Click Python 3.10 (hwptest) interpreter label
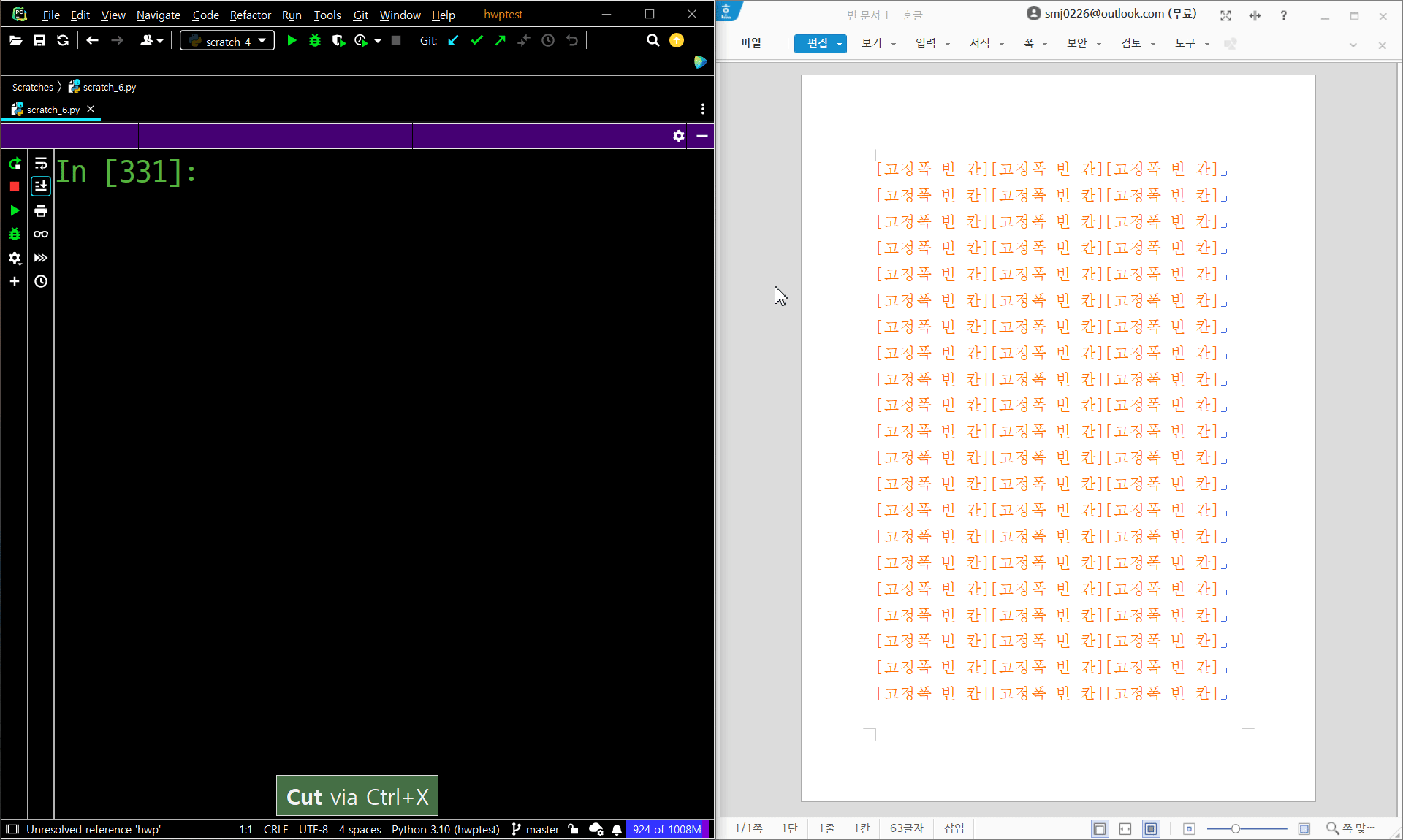 click(445, 829)
